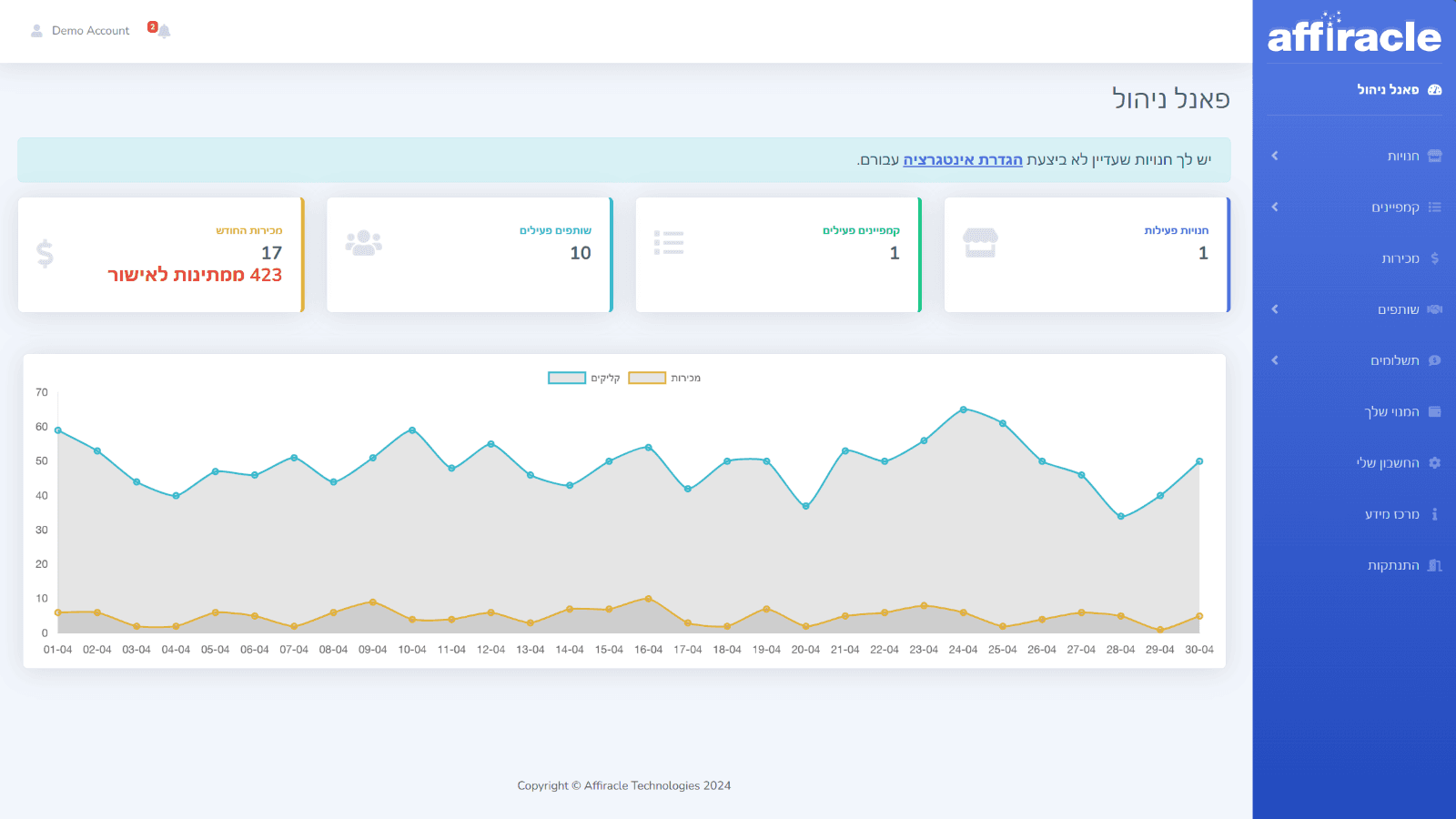Click the Affiracle logo
The image size is (1456, 819).
[1354, 34]
